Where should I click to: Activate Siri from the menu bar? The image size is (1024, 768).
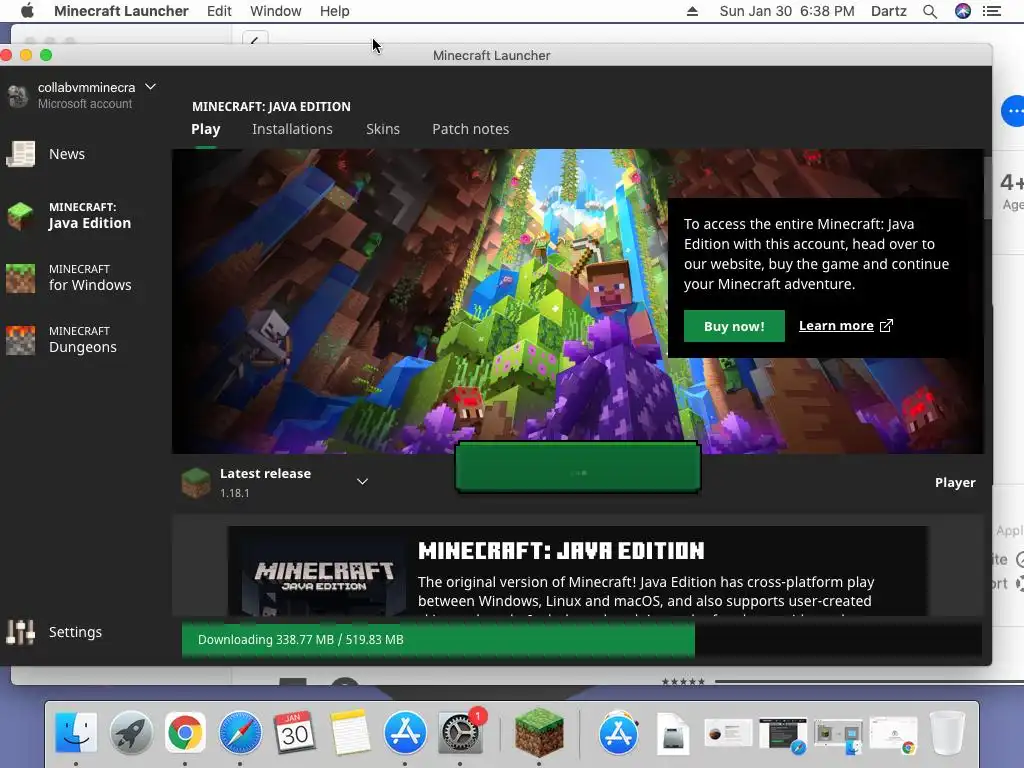[x=963, y=11]
